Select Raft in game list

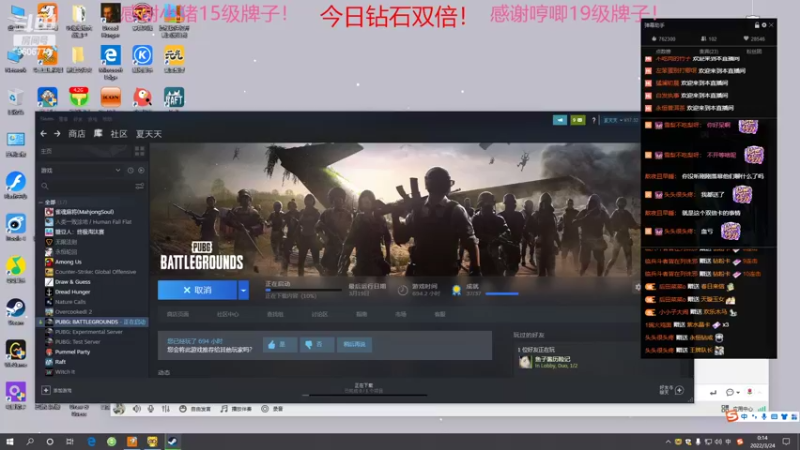click(x=60, y=362)
